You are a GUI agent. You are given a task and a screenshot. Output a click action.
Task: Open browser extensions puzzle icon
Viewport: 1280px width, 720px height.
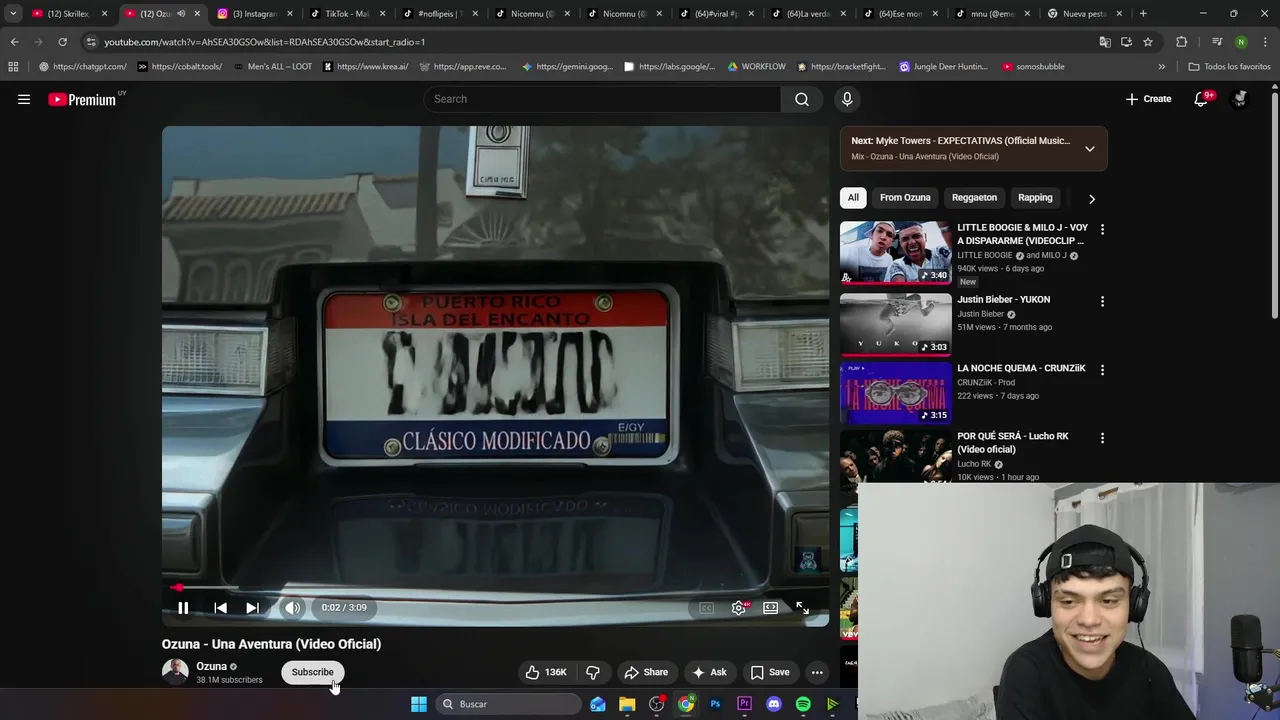tap(1182, 42)
